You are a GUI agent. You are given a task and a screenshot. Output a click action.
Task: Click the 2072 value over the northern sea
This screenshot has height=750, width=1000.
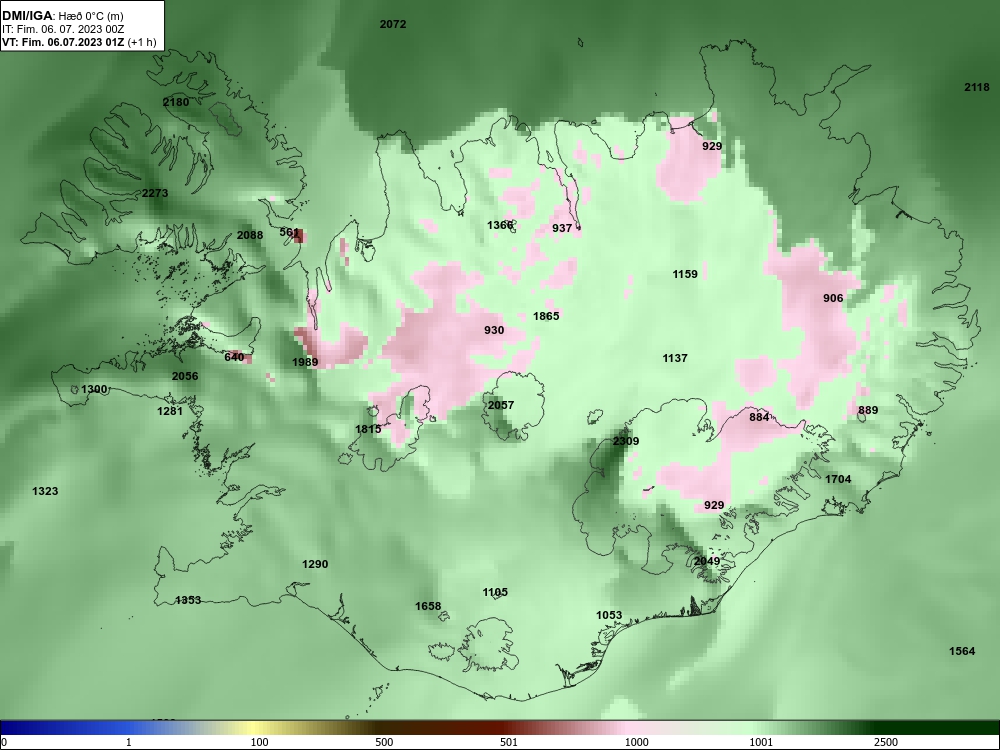pos(393,24)
